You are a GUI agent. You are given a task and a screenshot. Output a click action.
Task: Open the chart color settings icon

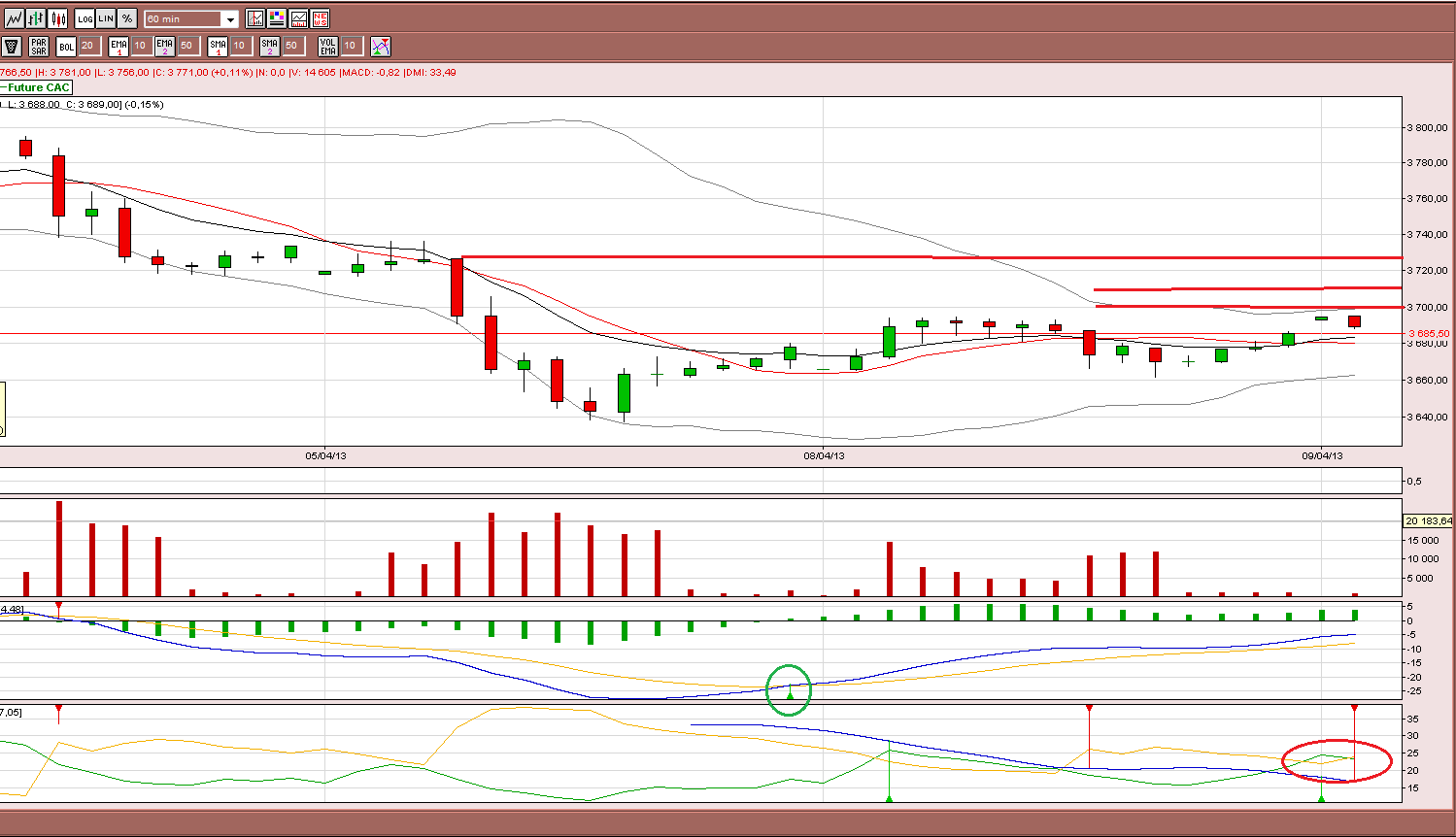point(277,18)
